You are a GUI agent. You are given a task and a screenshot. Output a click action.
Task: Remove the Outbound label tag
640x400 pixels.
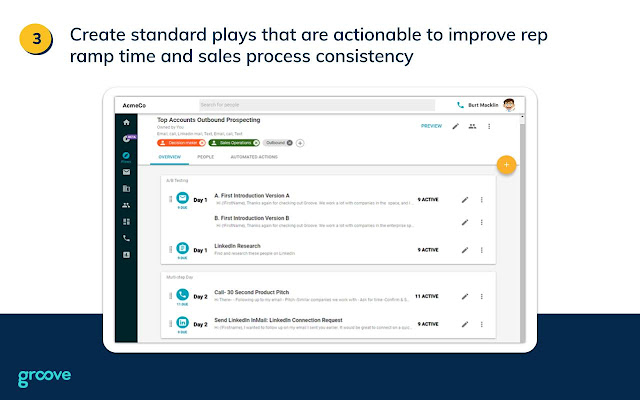[289, 143]
